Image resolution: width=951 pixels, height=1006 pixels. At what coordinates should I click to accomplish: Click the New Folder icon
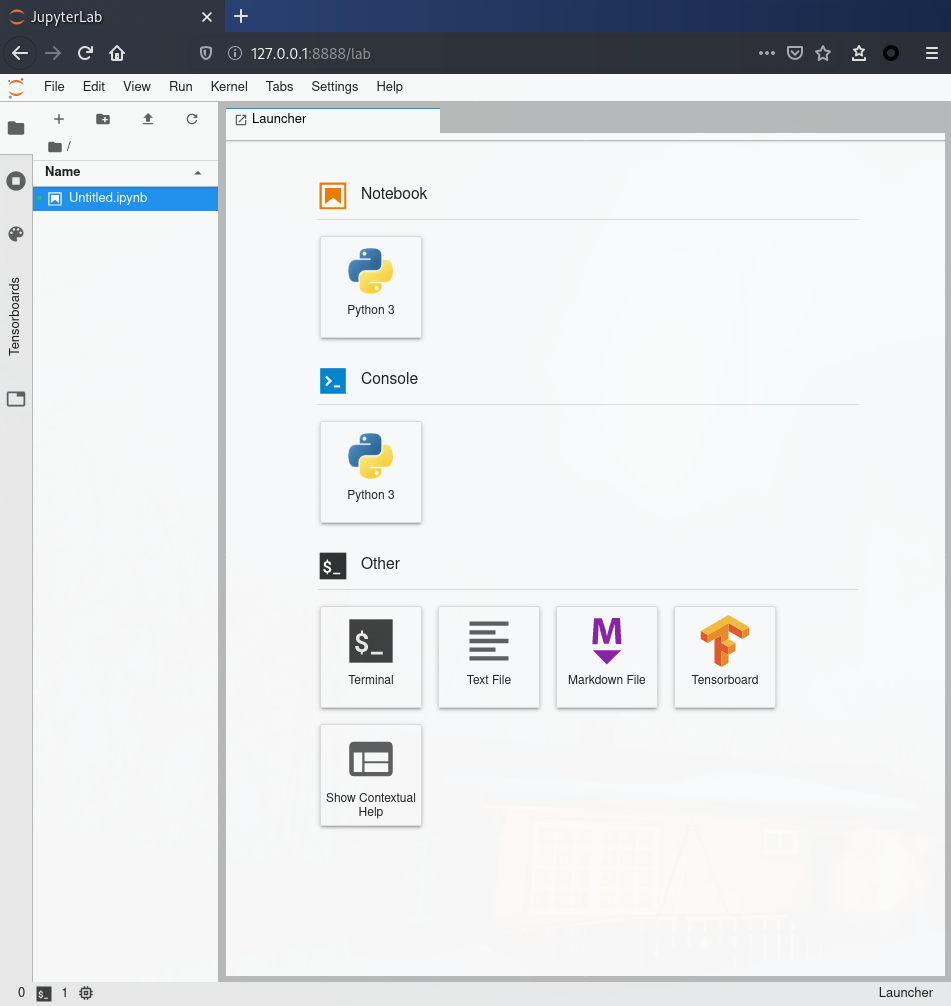(x=103, y=119)
